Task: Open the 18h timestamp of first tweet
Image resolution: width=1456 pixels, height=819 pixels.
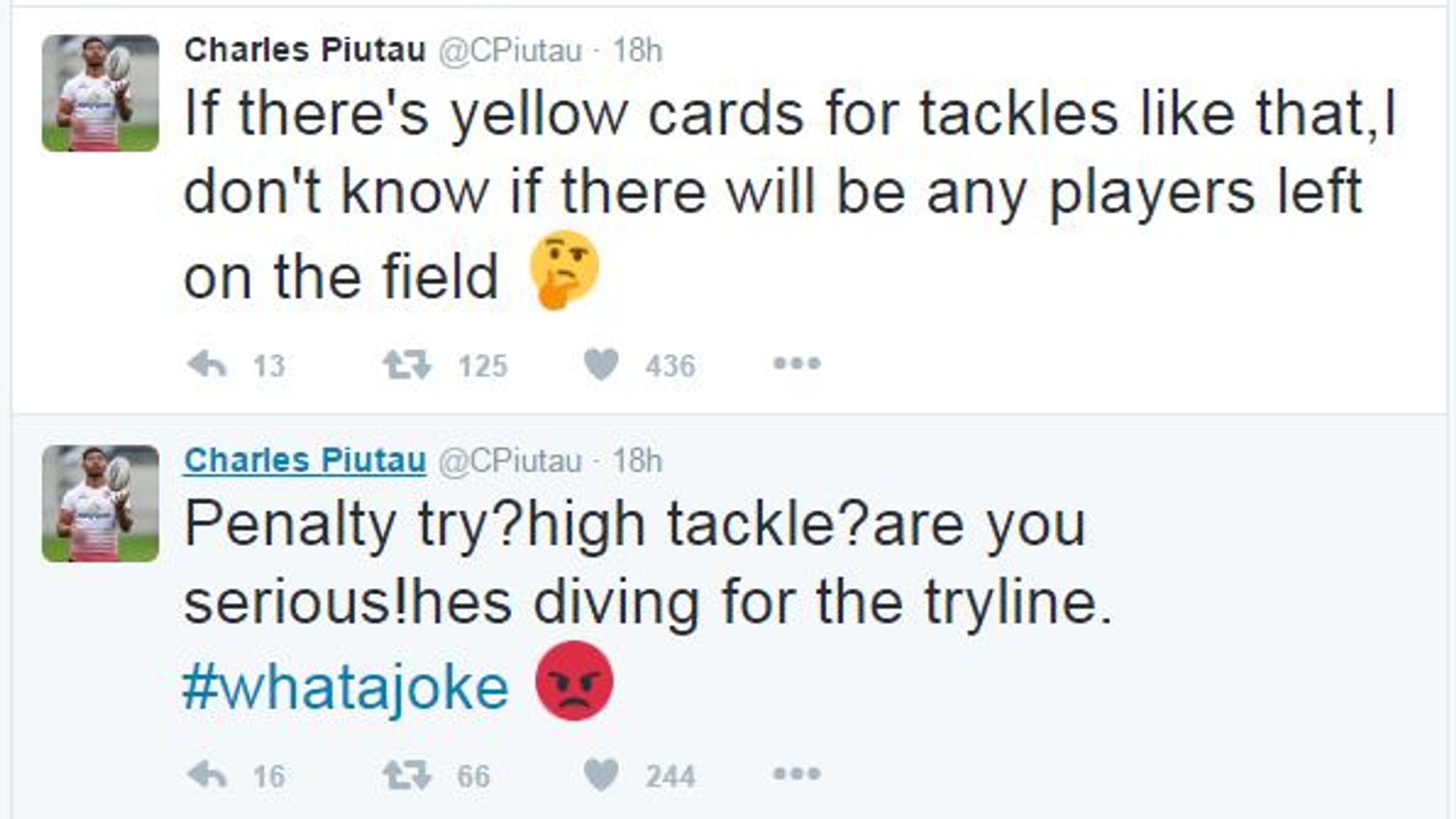Action: point(638,50)
